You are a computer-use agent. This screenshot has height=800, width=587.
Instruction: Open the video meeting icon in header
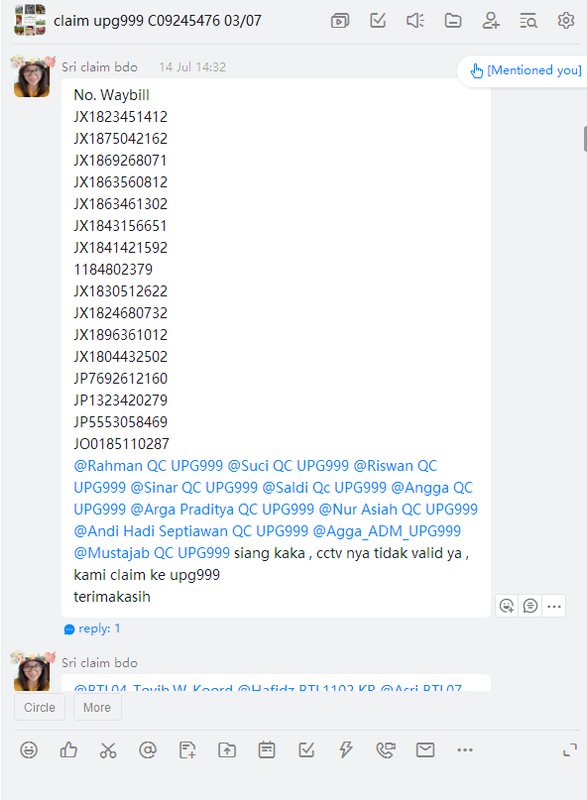point(340,21)
